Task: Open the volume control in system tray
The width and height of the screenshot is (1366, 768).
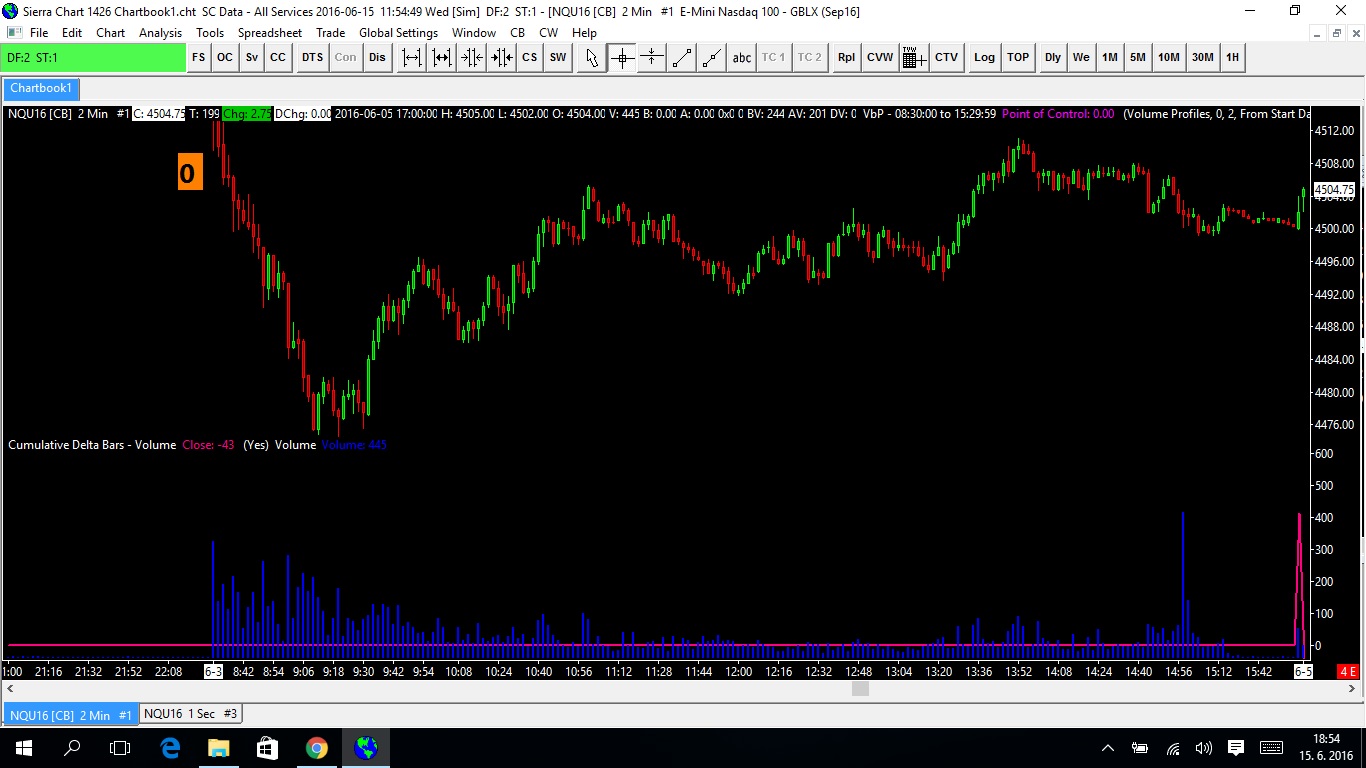Action: click(1203, 748)
